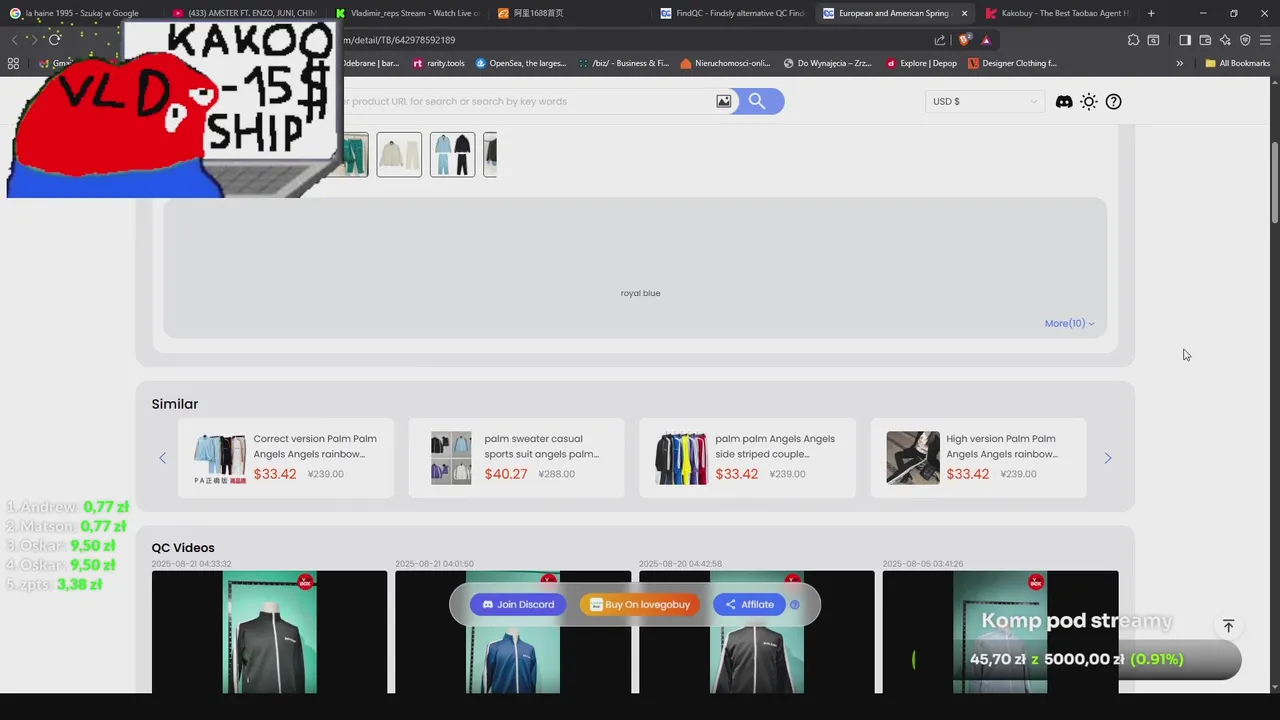Screen dimensions: 1280x720
Task: Switch to the AMSTER FT. ENZO YouTube tab
Action: (245, 13)
